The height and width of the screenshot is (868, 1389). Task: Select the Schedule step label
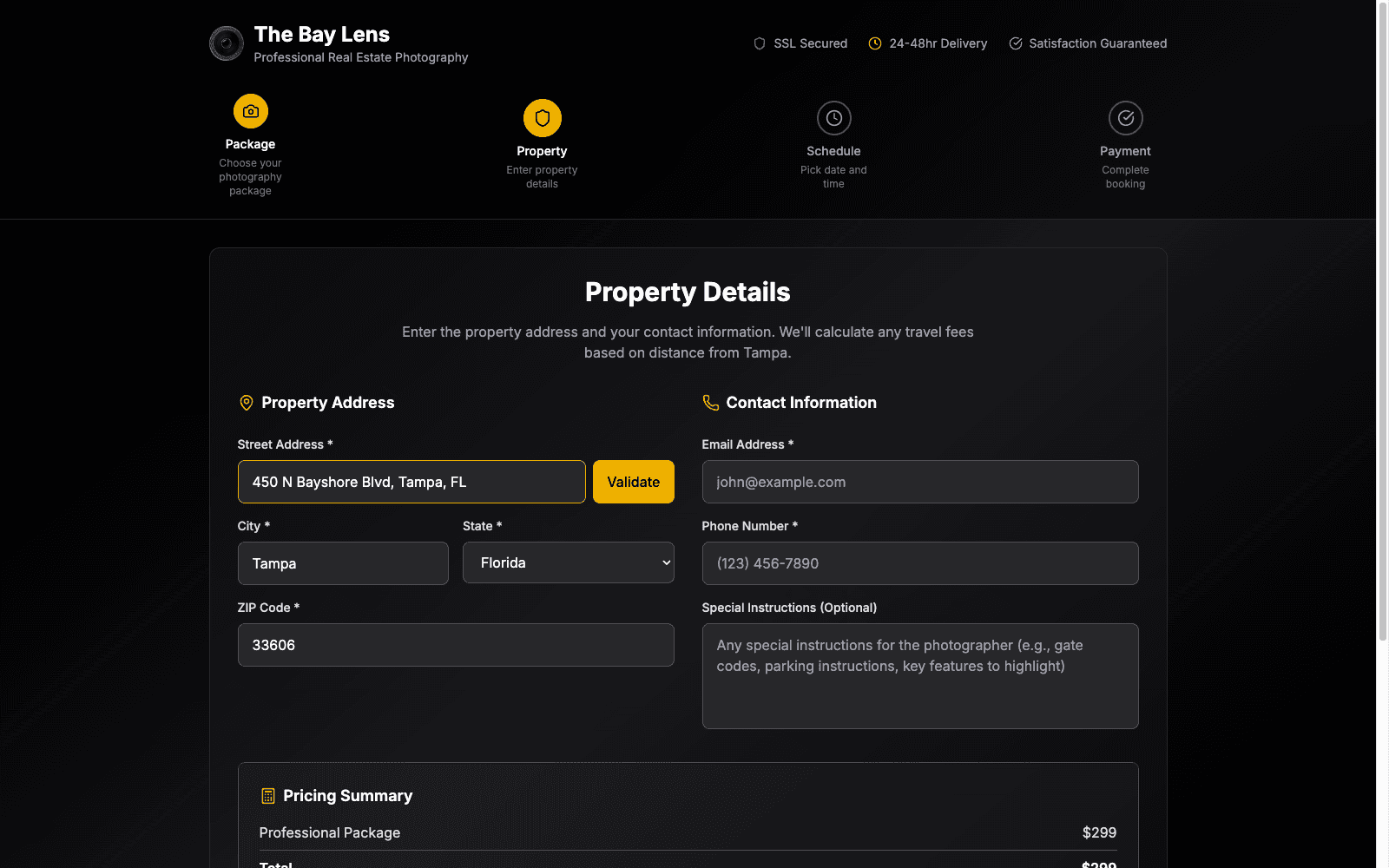834,151
